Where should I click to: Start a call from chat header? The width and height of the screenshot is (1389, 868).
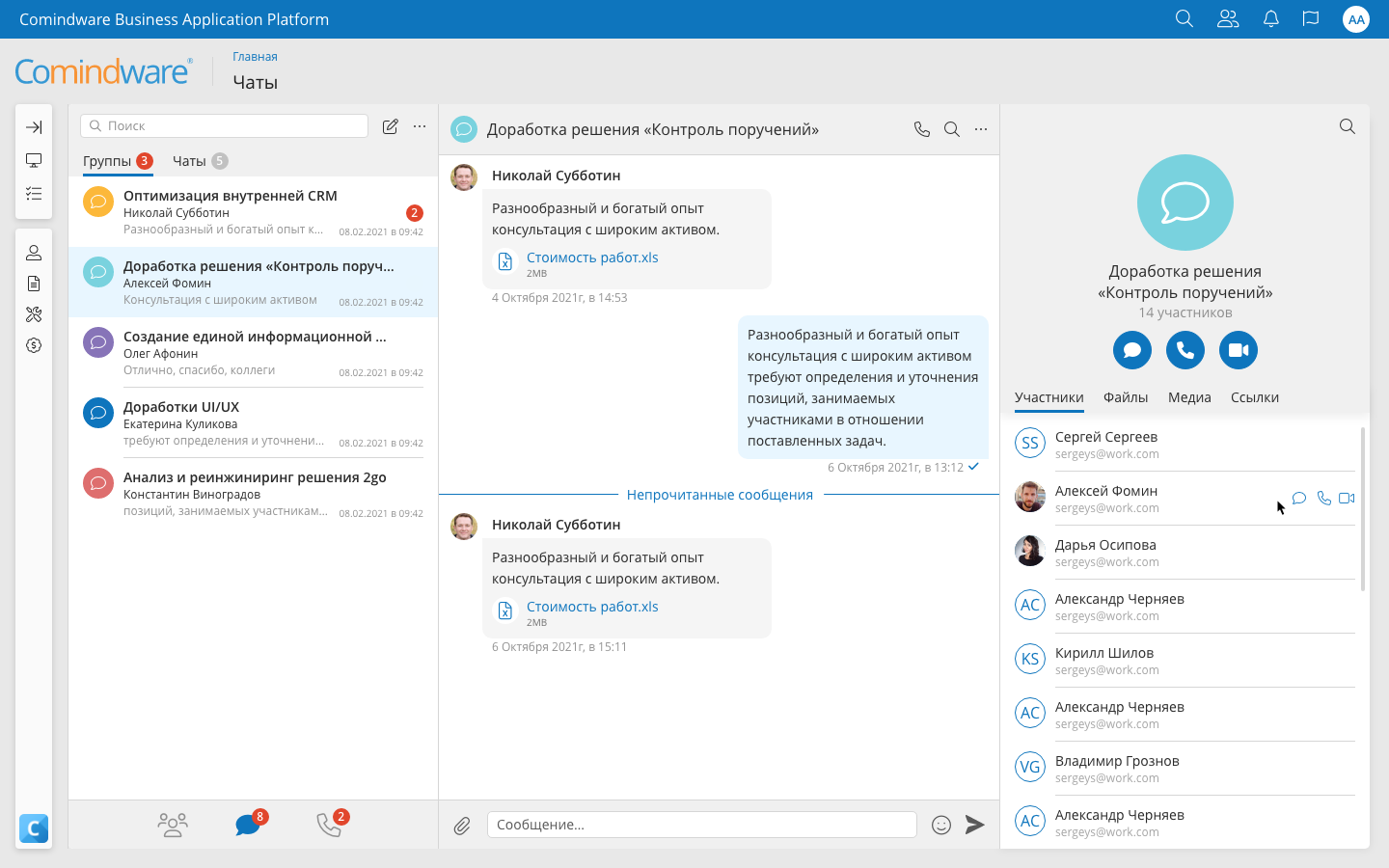(922, 129)
